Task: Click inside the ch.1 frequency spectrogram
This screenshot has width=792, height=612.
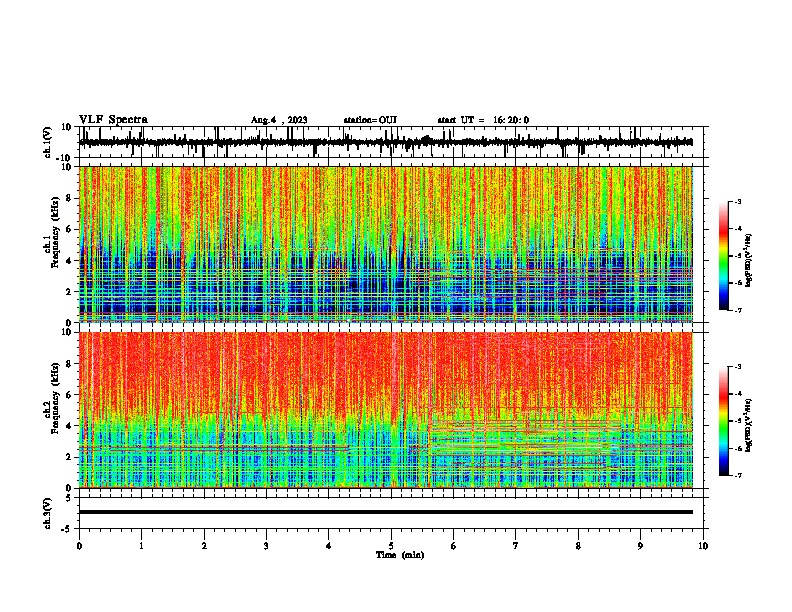Action: click(385, 244)
